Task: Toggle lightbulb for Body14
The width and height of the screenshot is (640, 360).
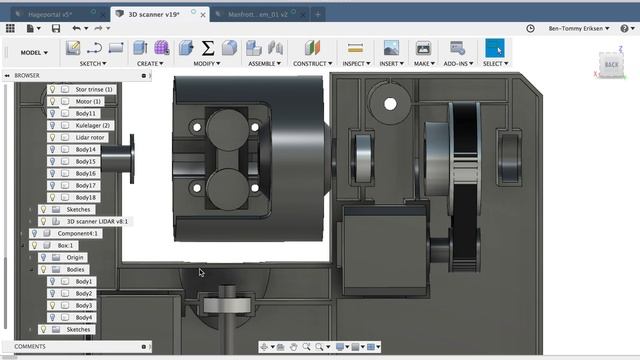Action: pyautogui.click(x=52, y=149)
